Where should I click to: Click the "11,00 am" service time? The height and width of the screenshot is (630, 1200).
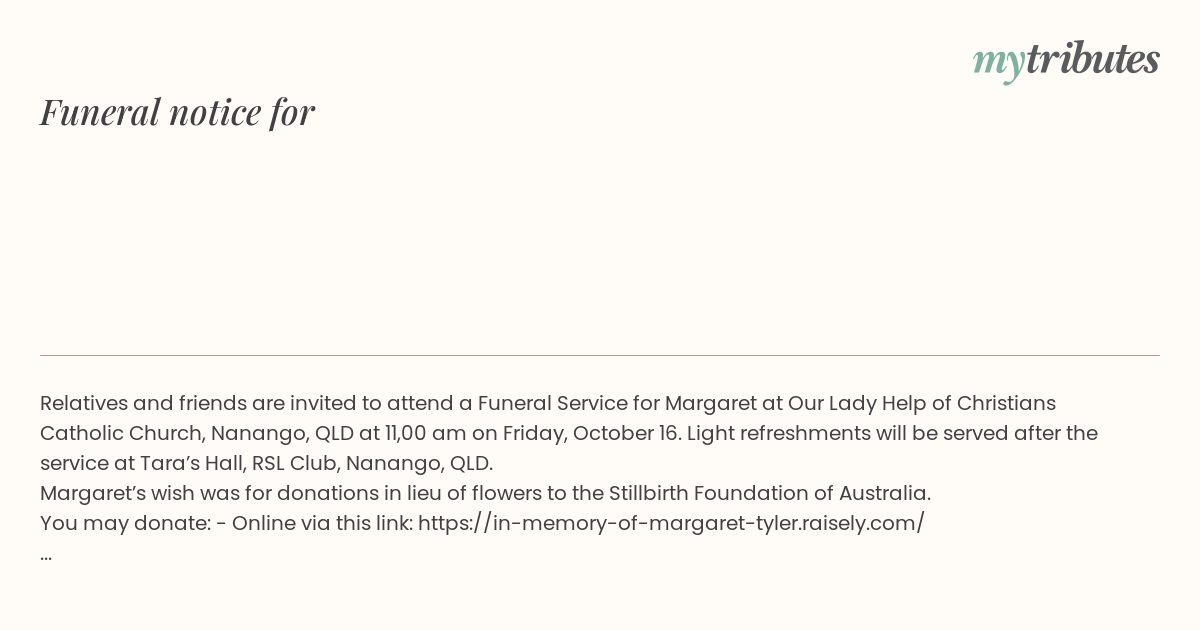428,433
